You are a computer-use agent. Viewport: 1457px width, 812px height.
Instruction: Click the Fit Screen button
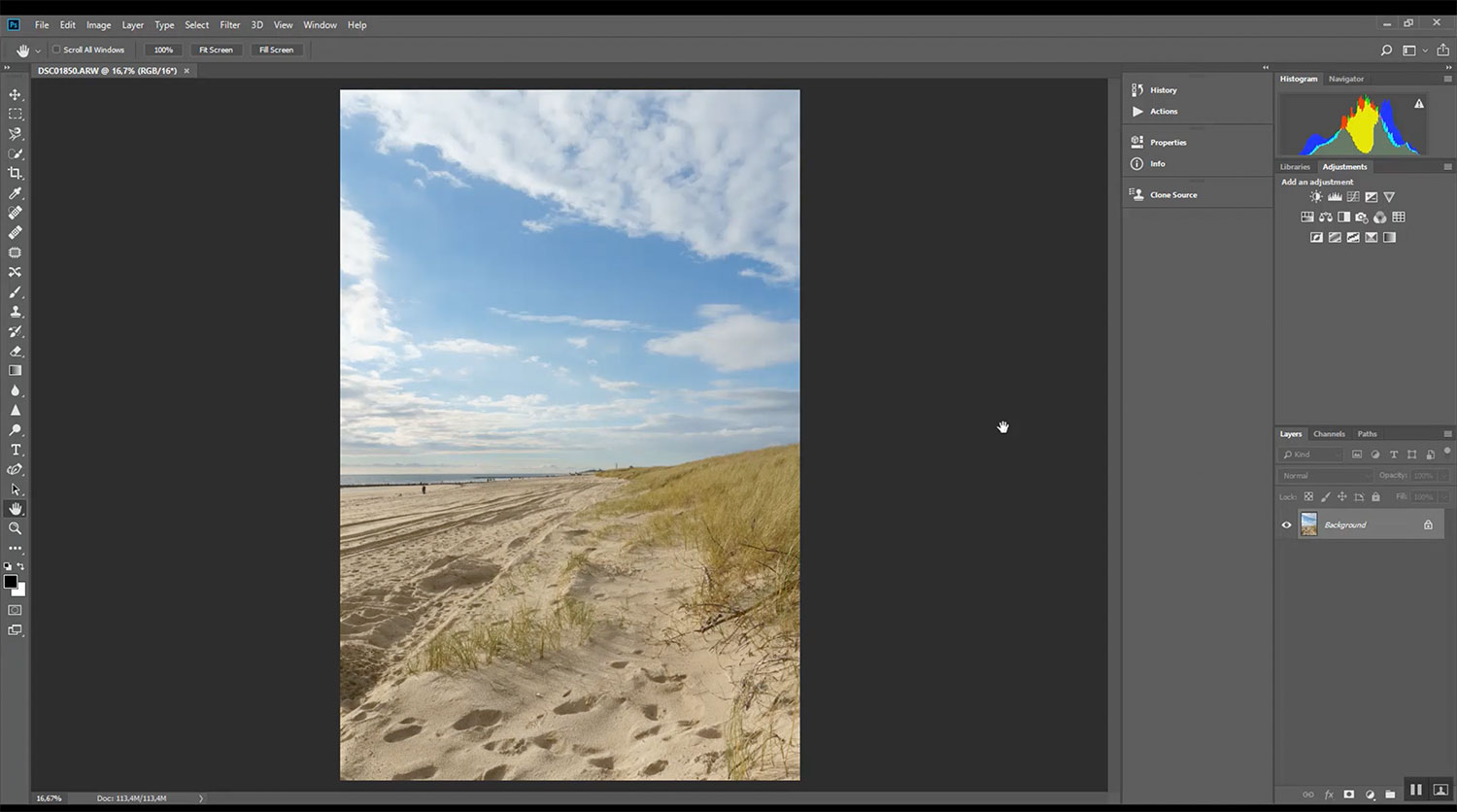click(216, 50)
